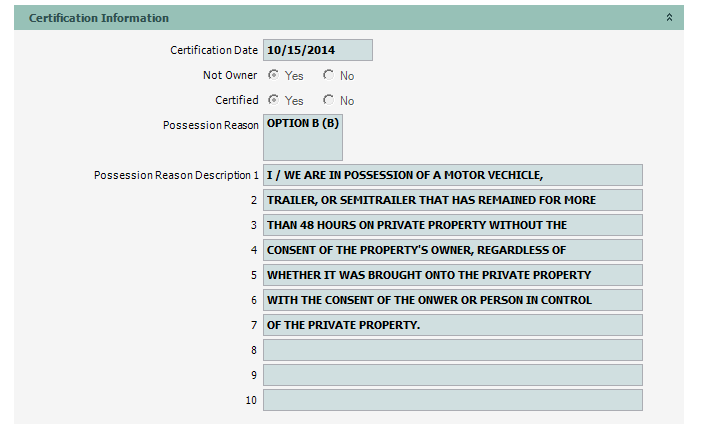Click Possession Reason Description line 1 field

[452, 175]
